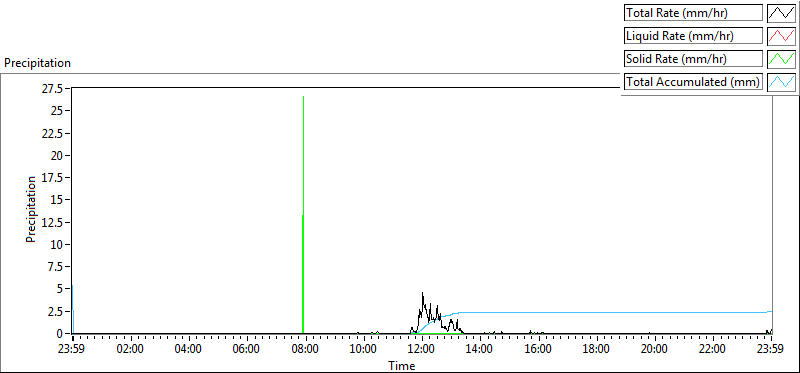Screen dimensions: 800x373
Task: Click the Time axis label
Action: click(x=402, y=365)
